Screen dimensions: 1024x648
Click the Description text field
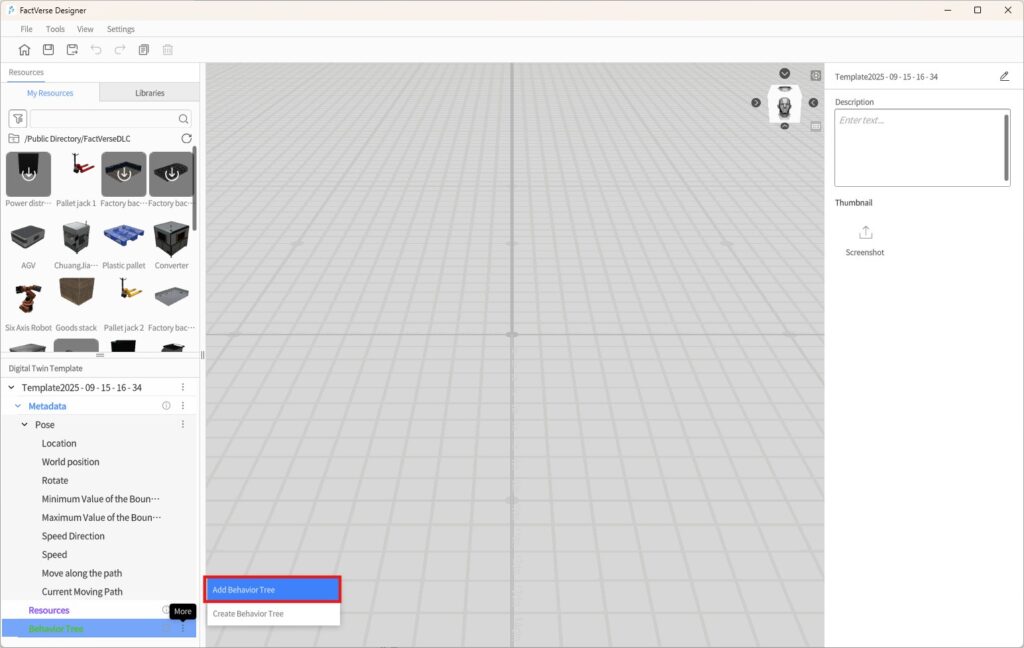click(x=921, y=145)
